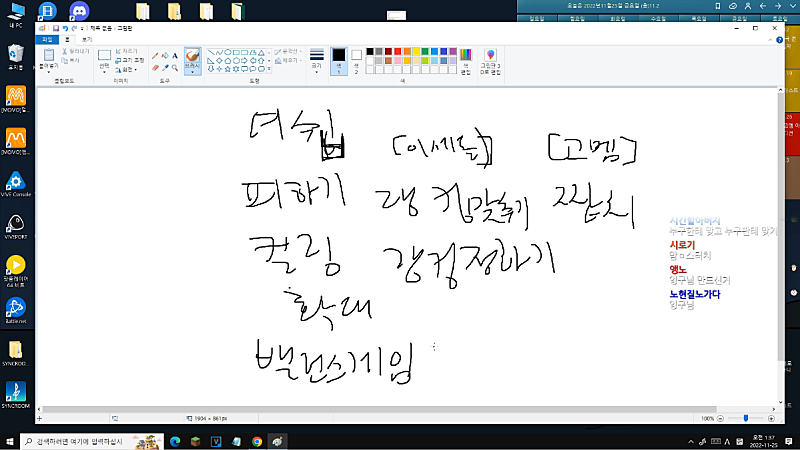Open the Windows Start button
The image size is (800, 450).
pyautogui.click(x=9, y=441)
